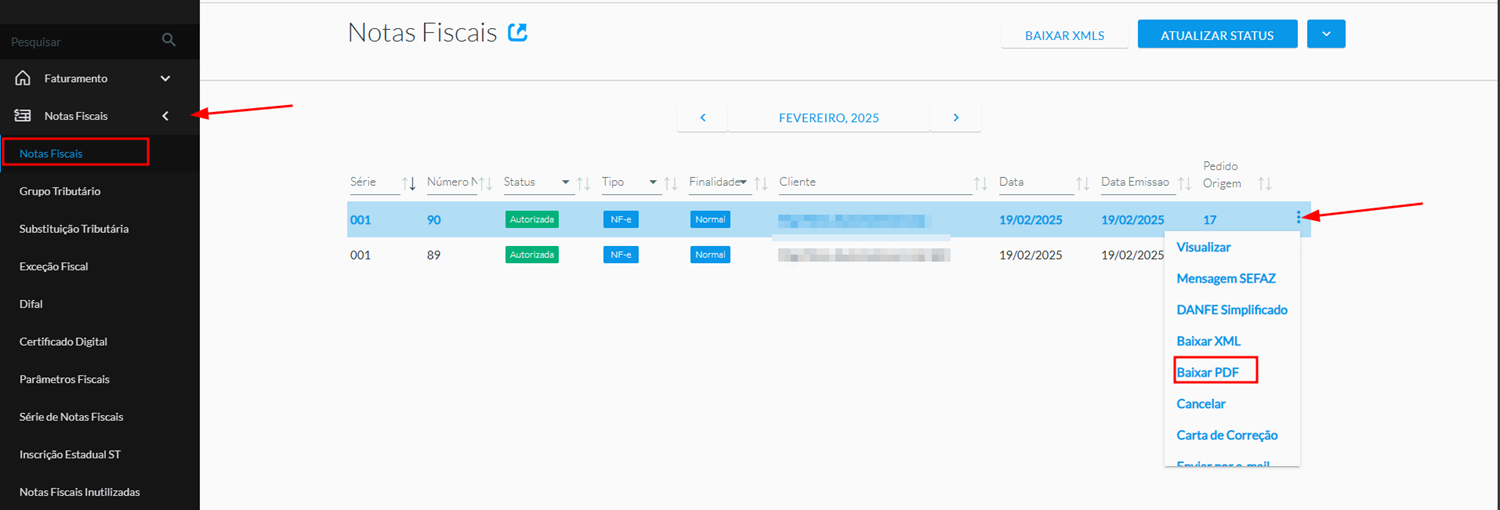Open Série de Notas Fiscais in sidebar
The height and width of the screenshot is (510, 1500).
click(x=71, y=417)
